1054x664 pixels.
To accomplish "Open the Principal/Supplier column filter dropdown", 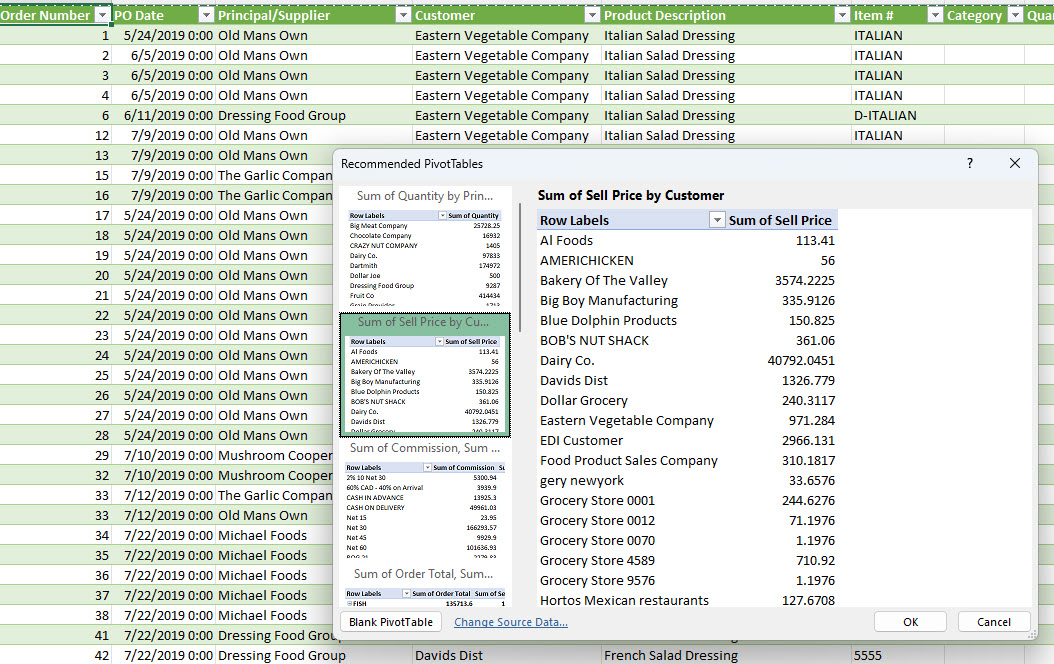I will click(x=403, y=15).
